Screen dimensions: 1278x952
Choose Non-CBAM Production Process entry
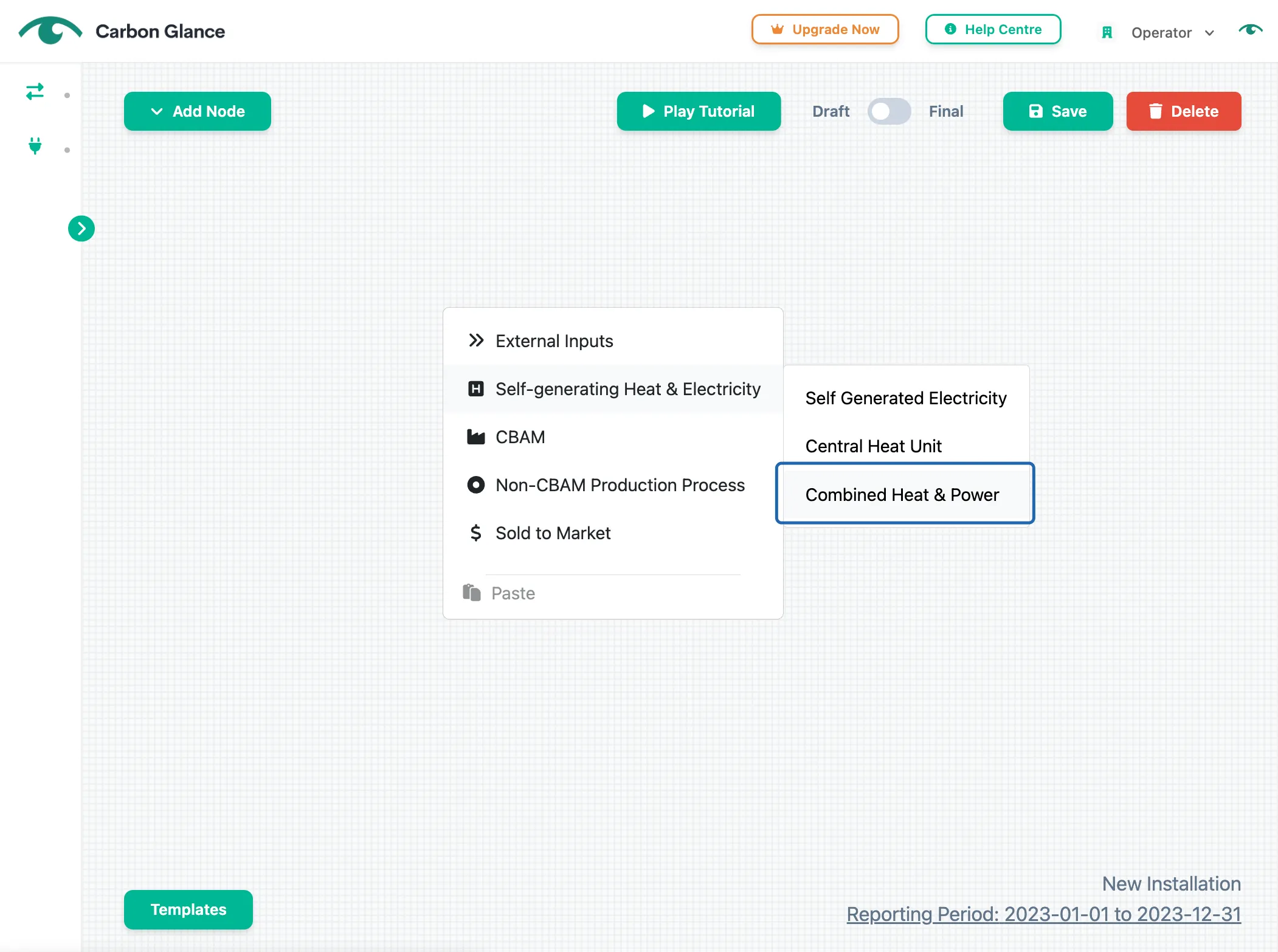tap(613, 485)
